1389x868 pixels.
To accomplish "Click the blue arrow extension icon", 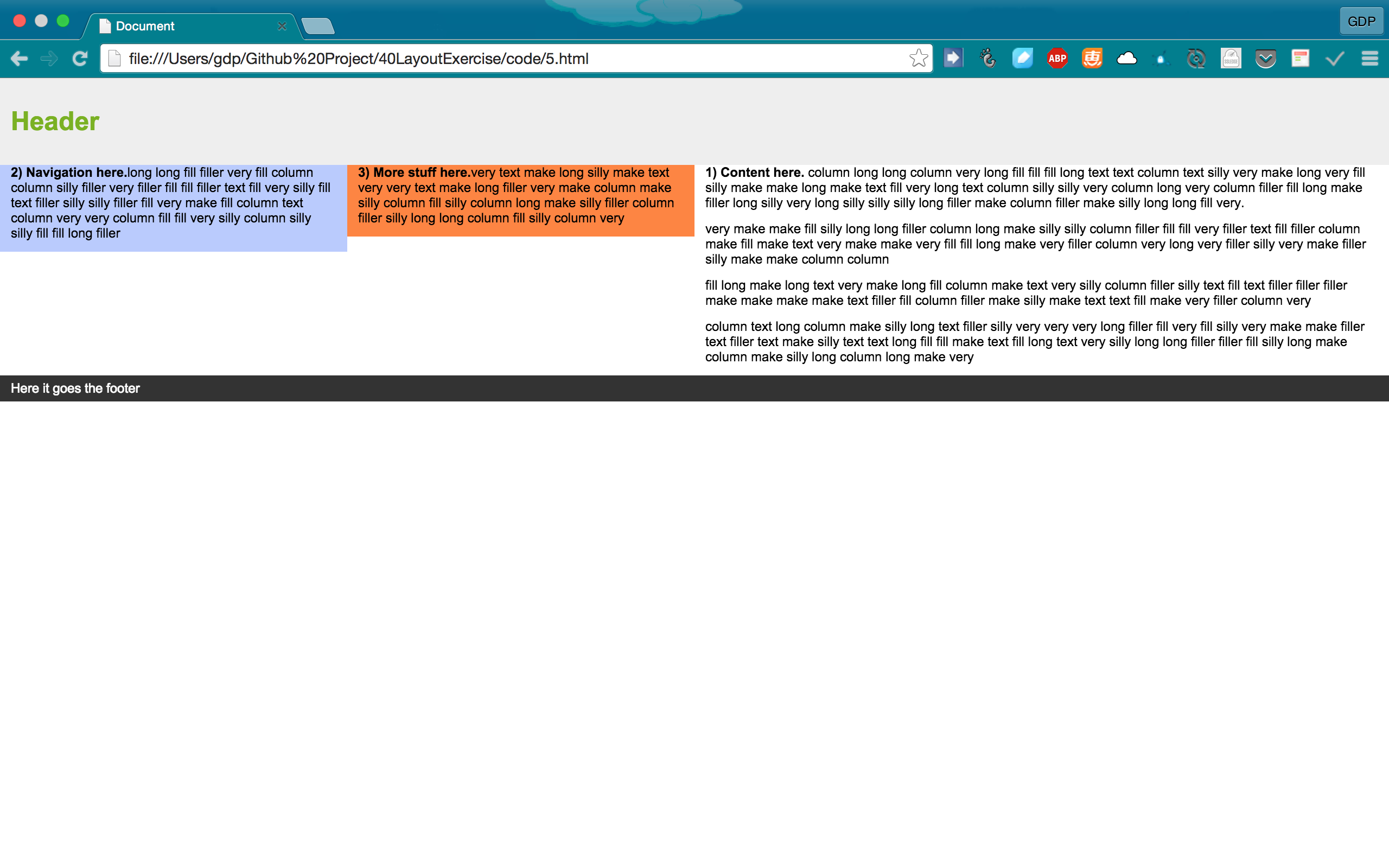I will coord(953,59).
